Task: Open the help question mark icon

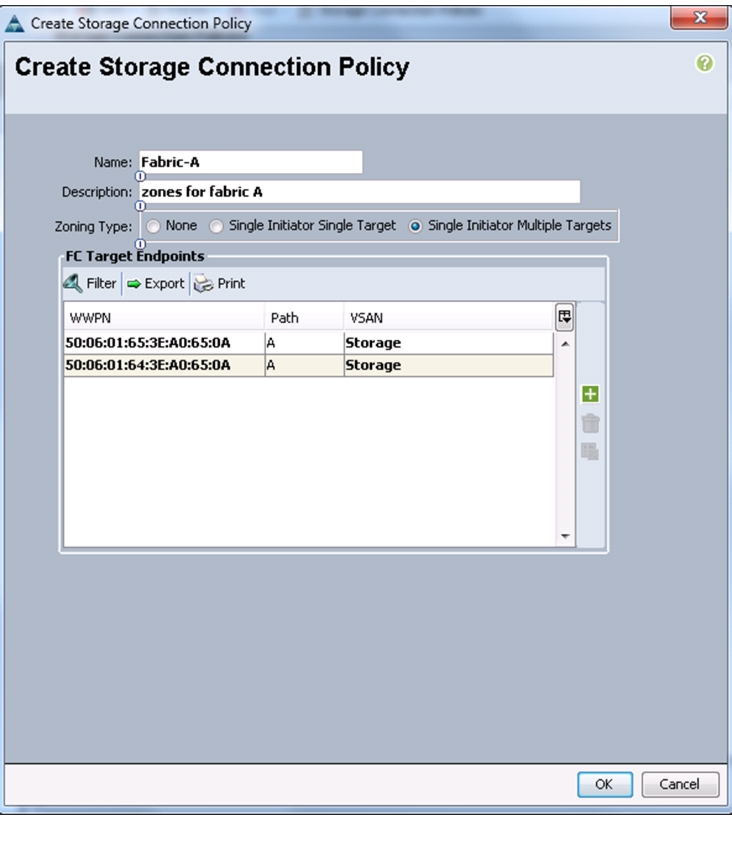Action: click(704, 64)
